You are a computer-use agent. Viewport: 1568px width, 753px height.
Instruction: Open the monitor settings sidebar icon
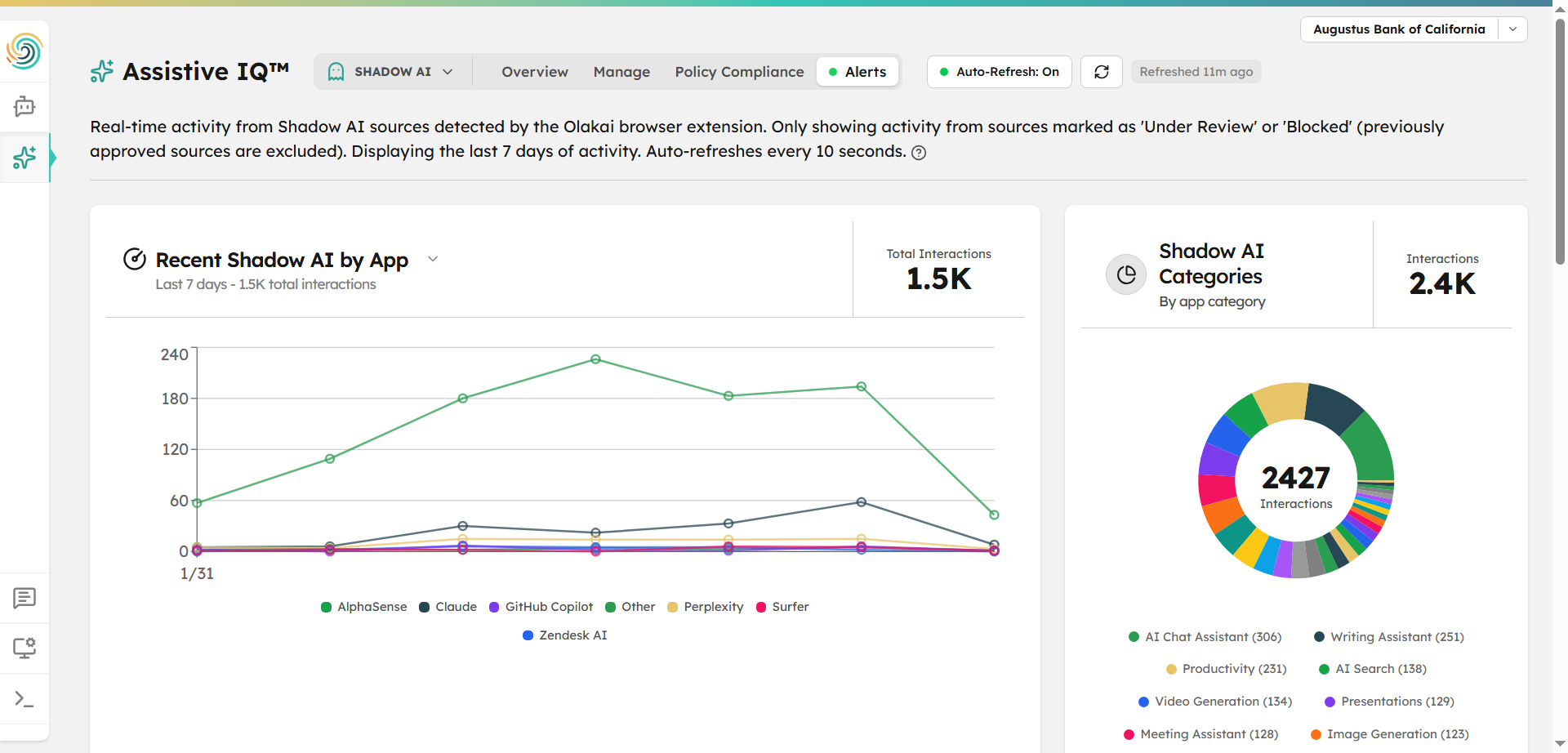coord(24,648)
